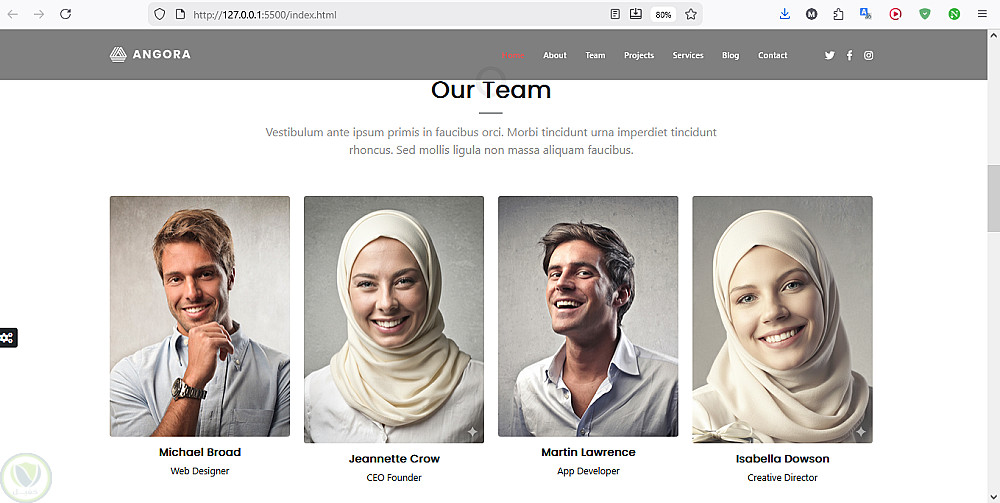Click the 80% zoom level indicator
This screenshot has height=503, width=1000.
pos(663,15)
